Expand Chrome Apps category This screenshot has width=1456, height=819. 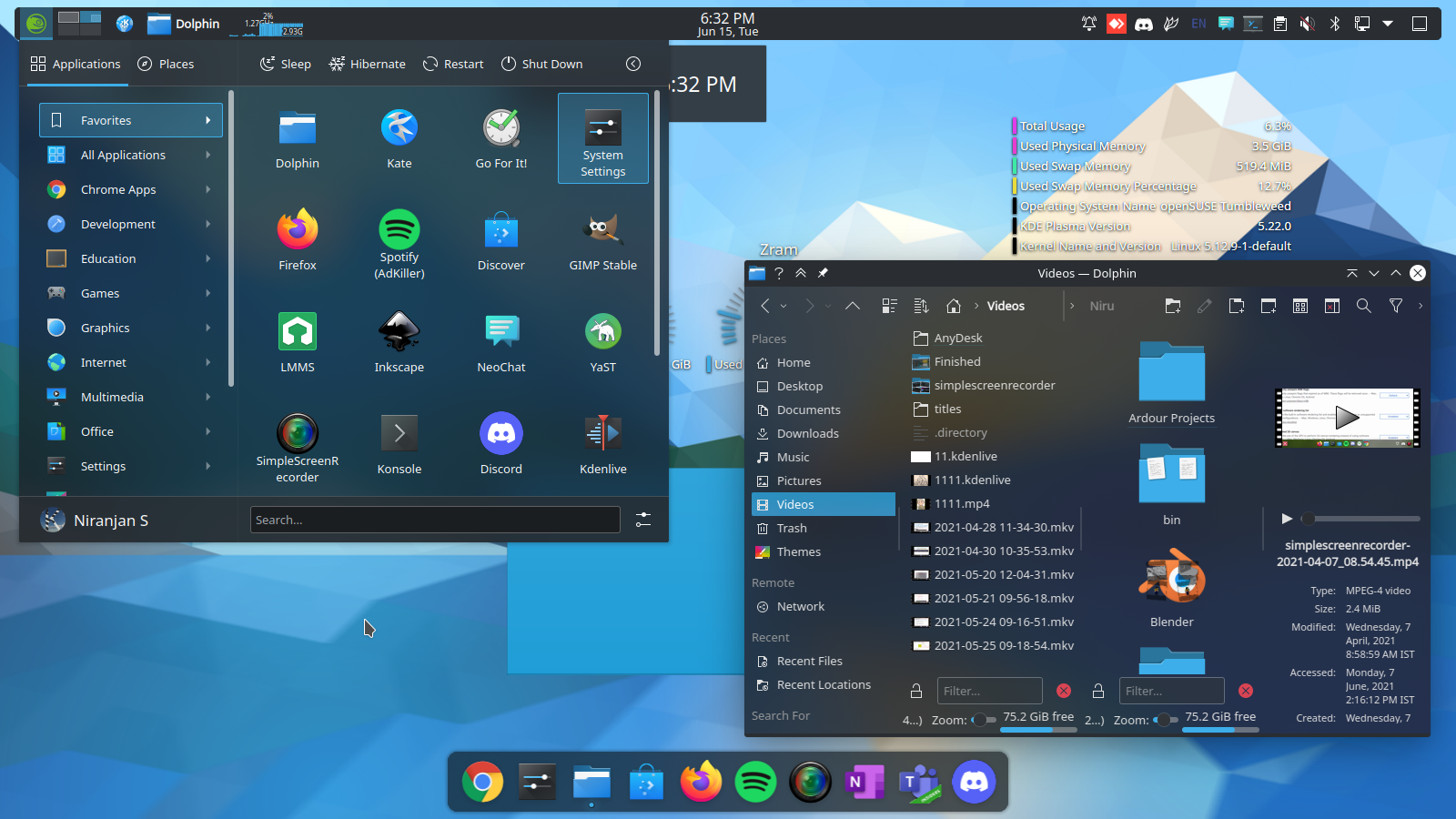pos(131,189)
